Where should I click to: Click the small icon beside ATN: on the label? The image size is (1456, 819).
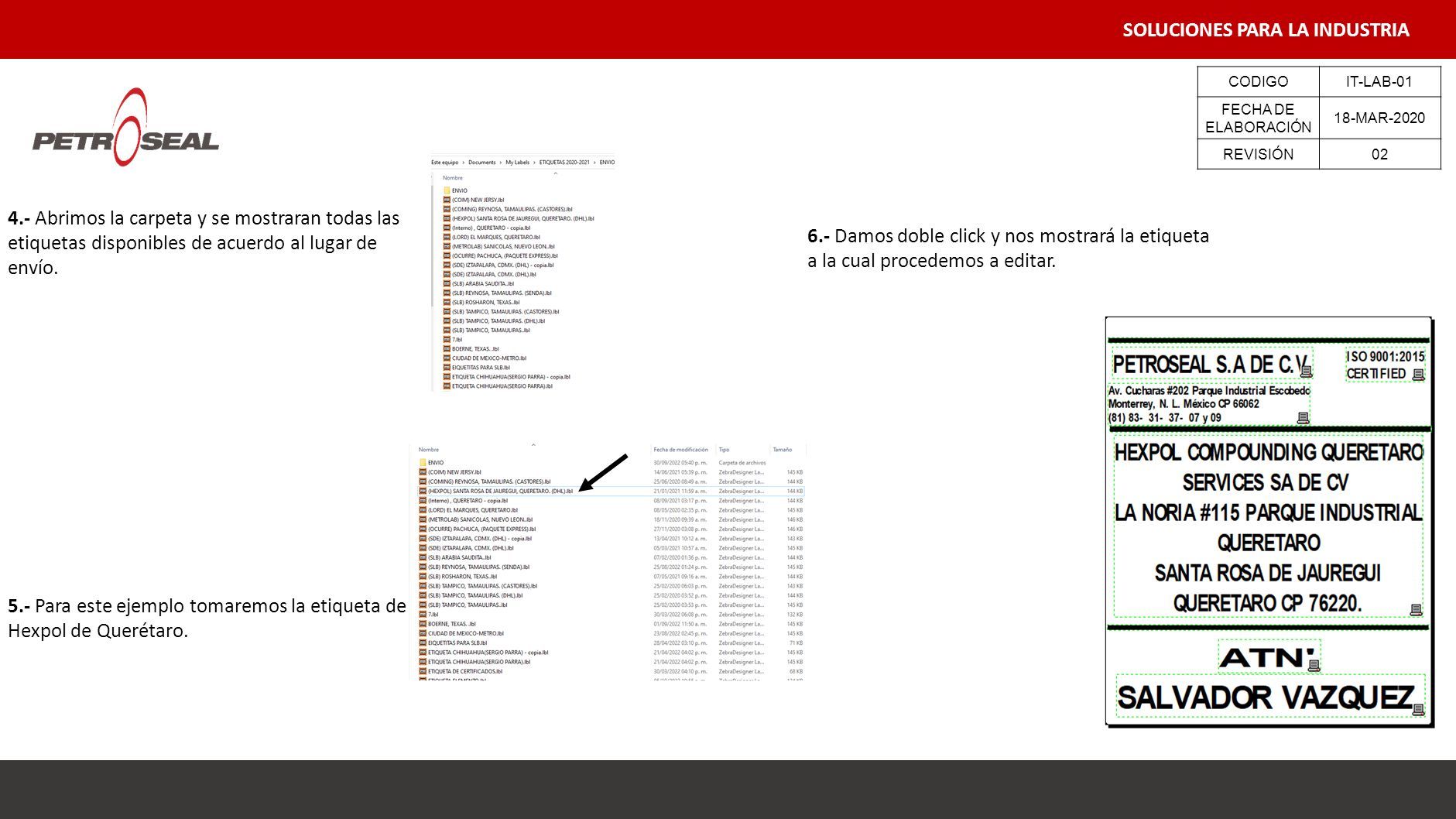[1313, 664]
